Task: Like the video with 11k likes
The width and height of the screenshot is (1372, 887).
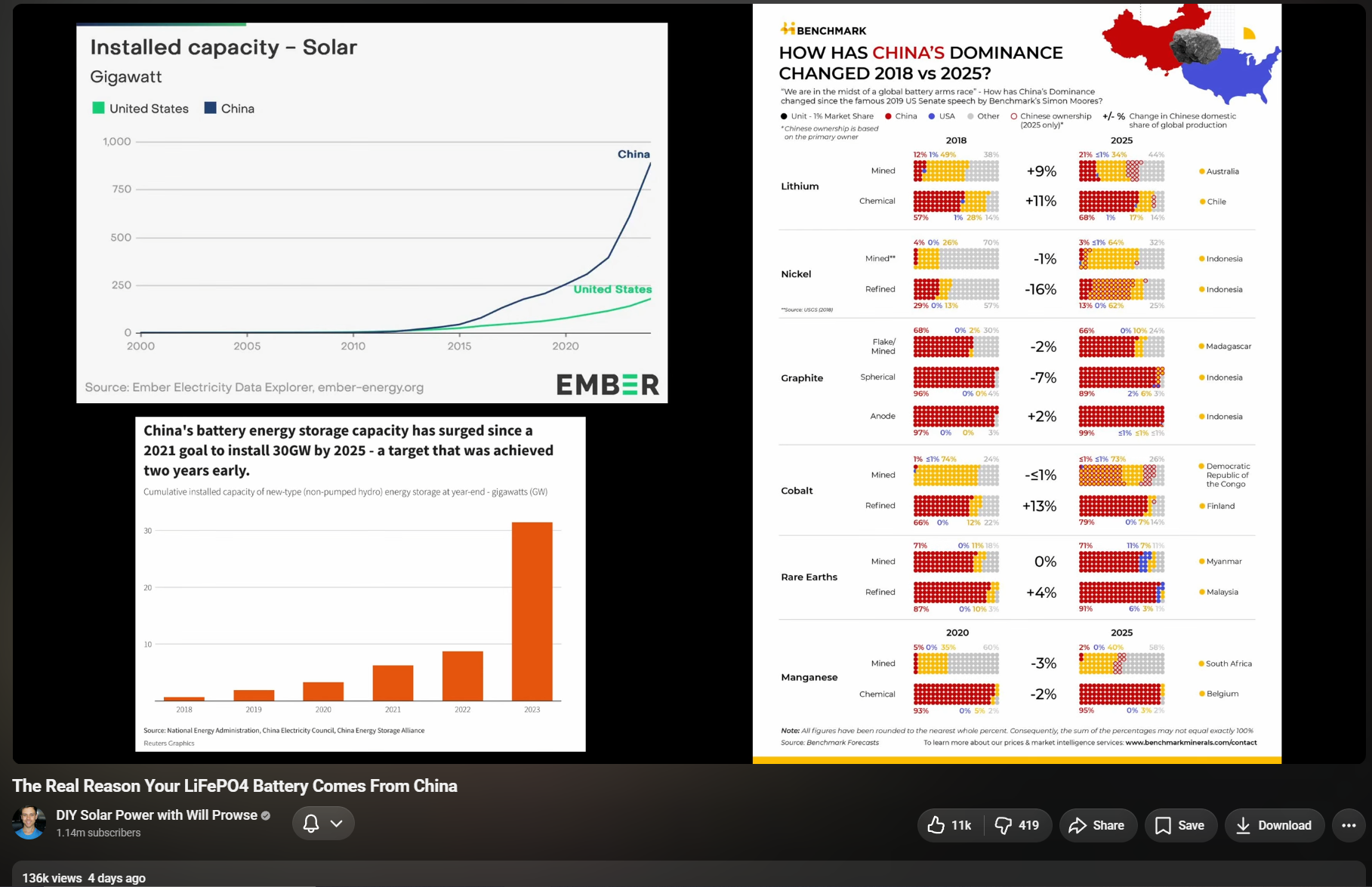Action: (x=951, y=825)
